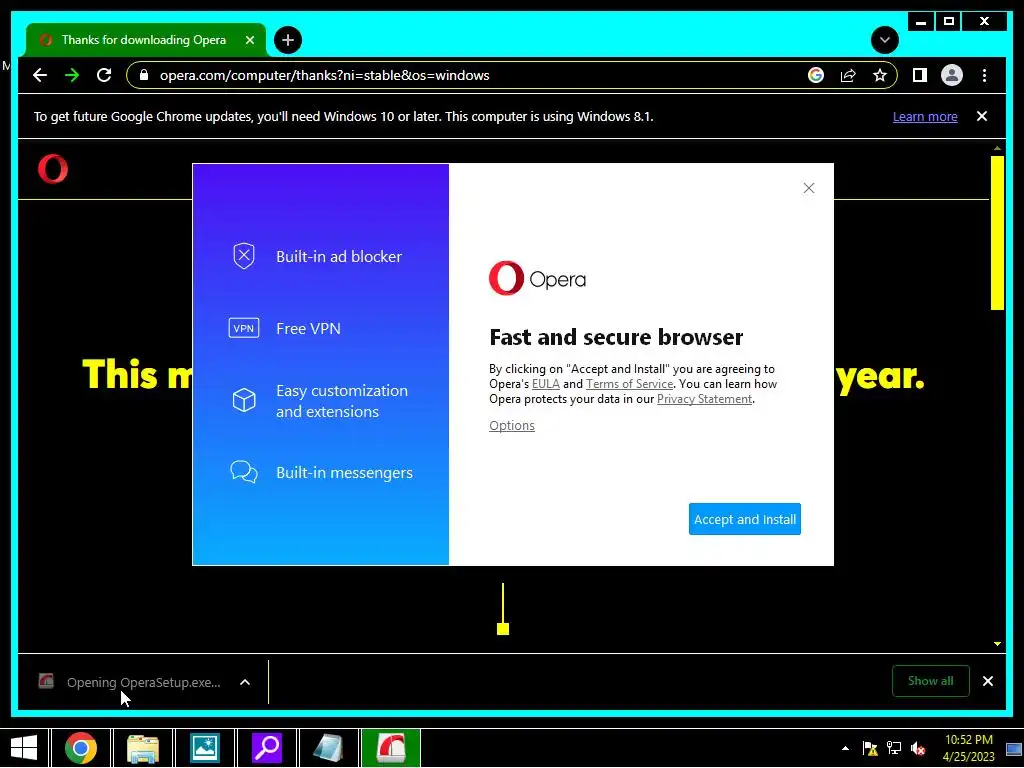Click the yellow page scrollbar thumb

pos(997,232)
